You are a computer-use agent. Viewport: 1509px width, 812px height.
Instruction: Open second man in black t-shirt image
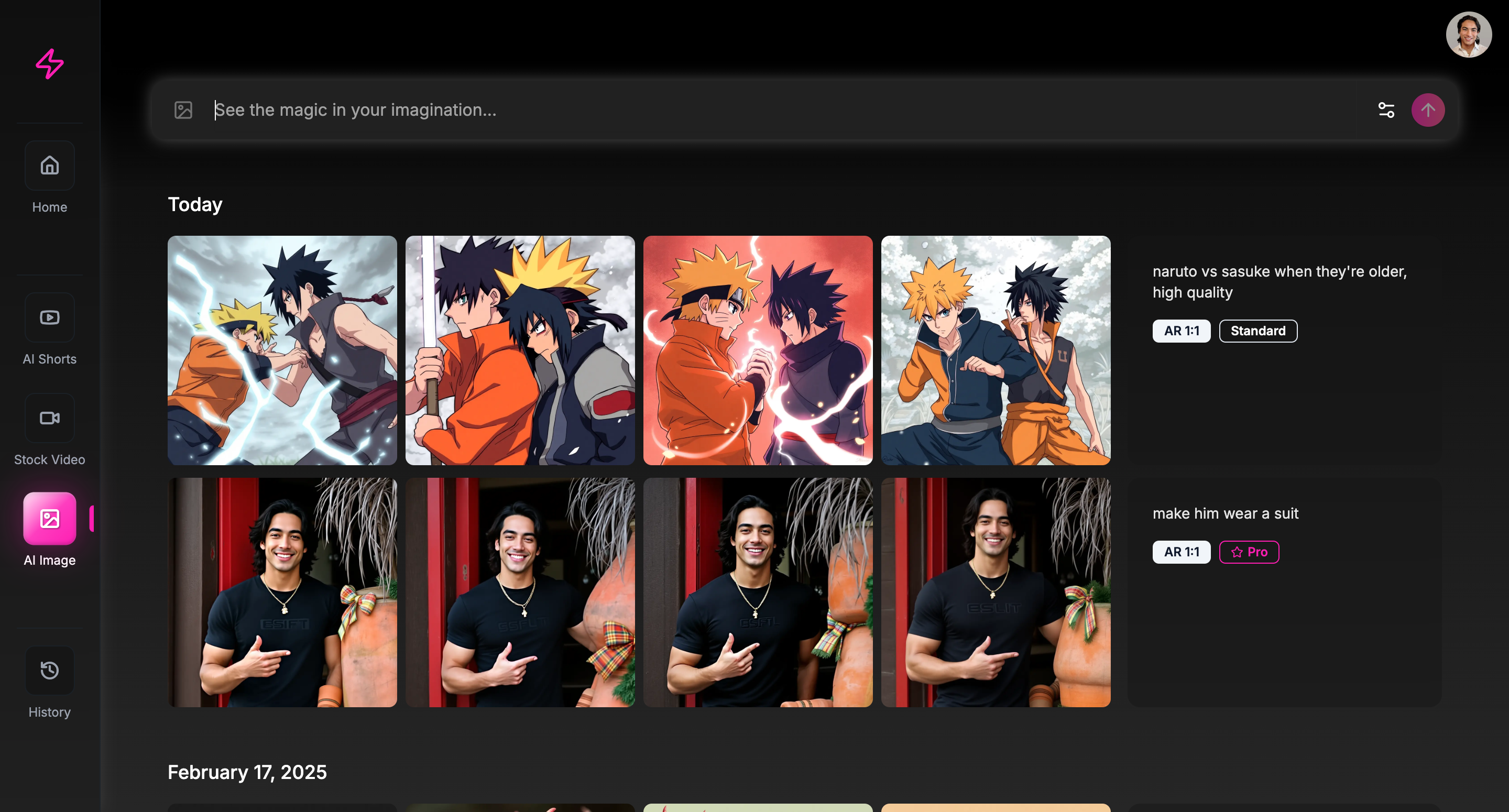click(520, 592)
